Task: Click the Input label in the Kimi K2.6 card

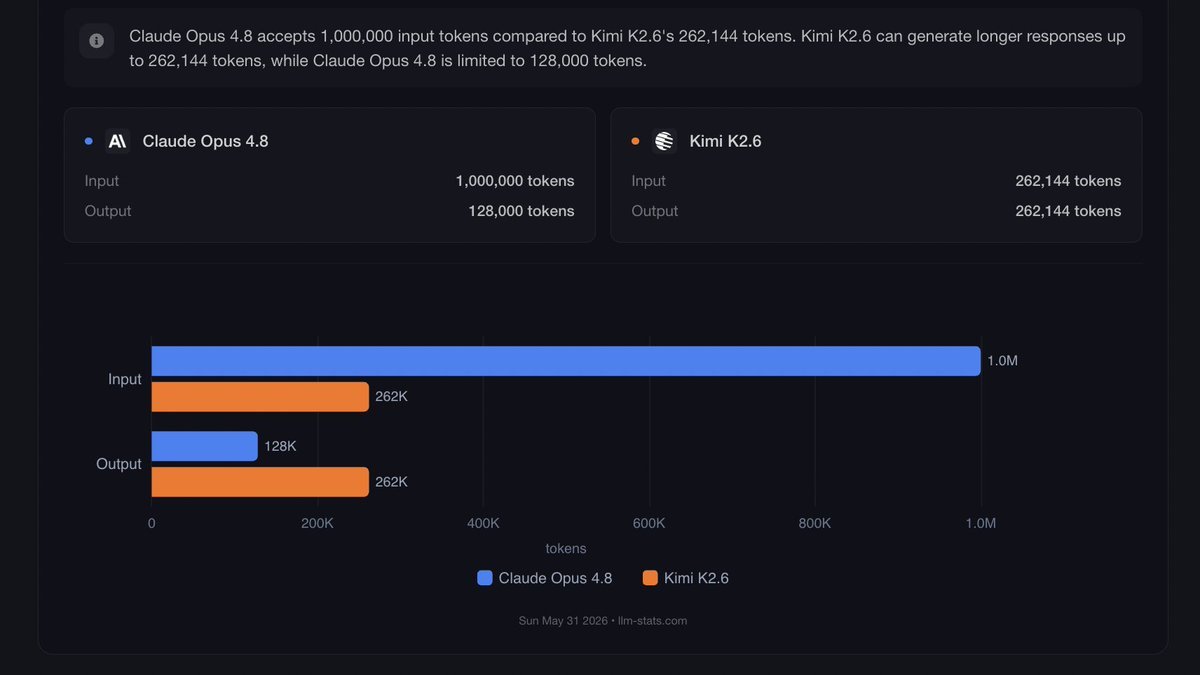Action: click(x=648, y=181)
